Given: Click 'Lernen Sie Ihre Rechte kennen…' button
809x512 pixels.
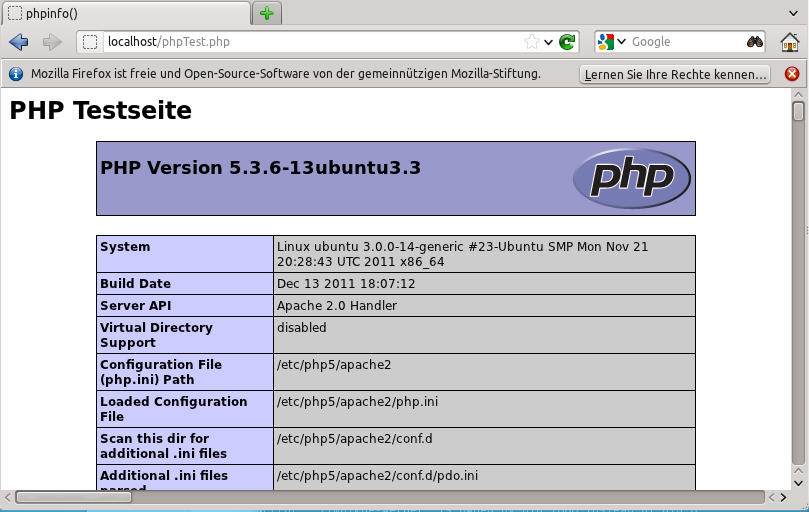Looking at the screenshot, I should (675, 74).
